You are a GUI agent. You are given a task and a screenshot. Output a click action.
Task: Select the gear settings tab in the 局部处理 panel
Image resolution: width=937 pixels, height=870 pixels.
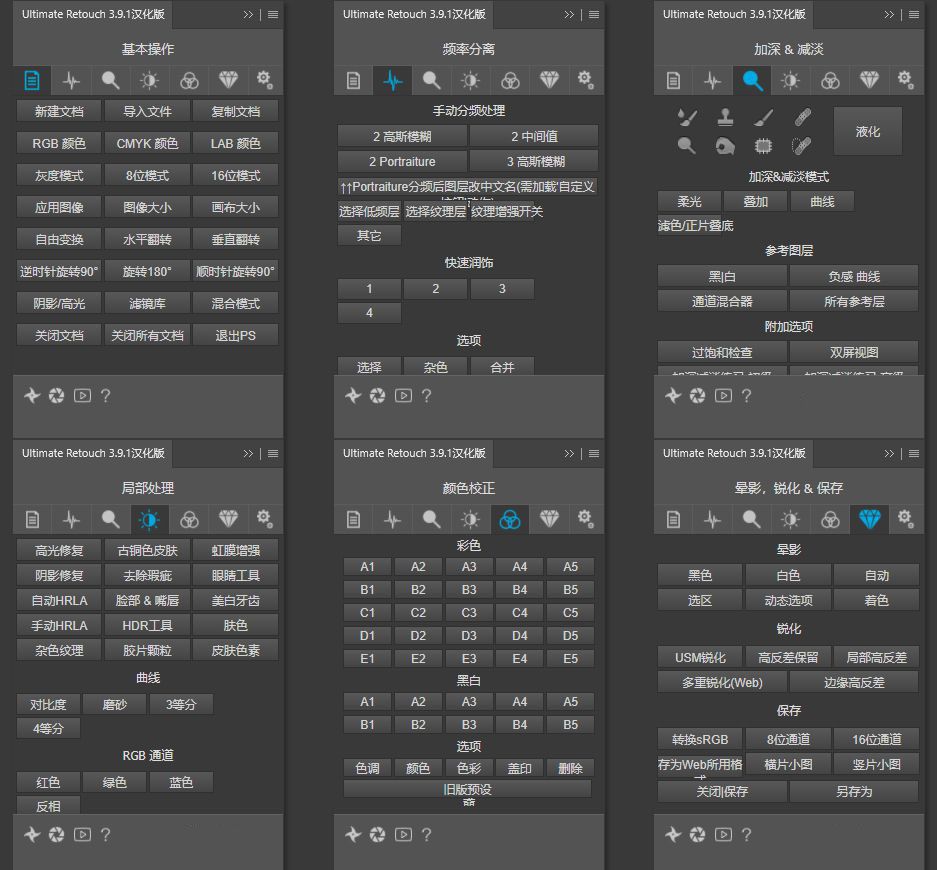(265, 519)
